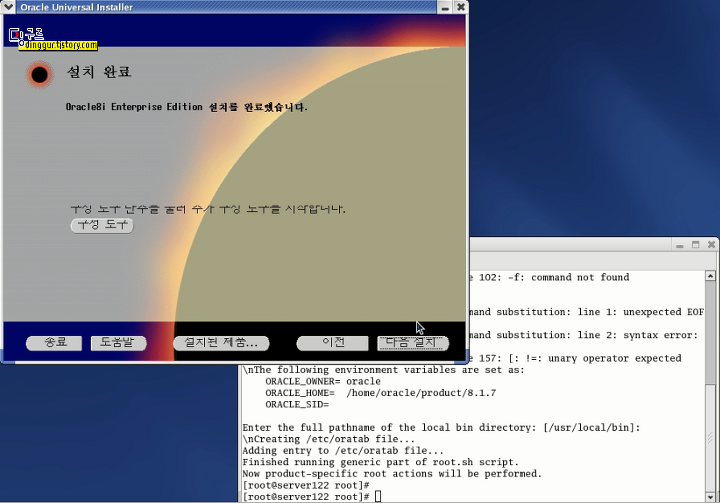Screen dimensions: 720x503
Task: Click the last terminal prompt with cursor
Action: [311, 497]
